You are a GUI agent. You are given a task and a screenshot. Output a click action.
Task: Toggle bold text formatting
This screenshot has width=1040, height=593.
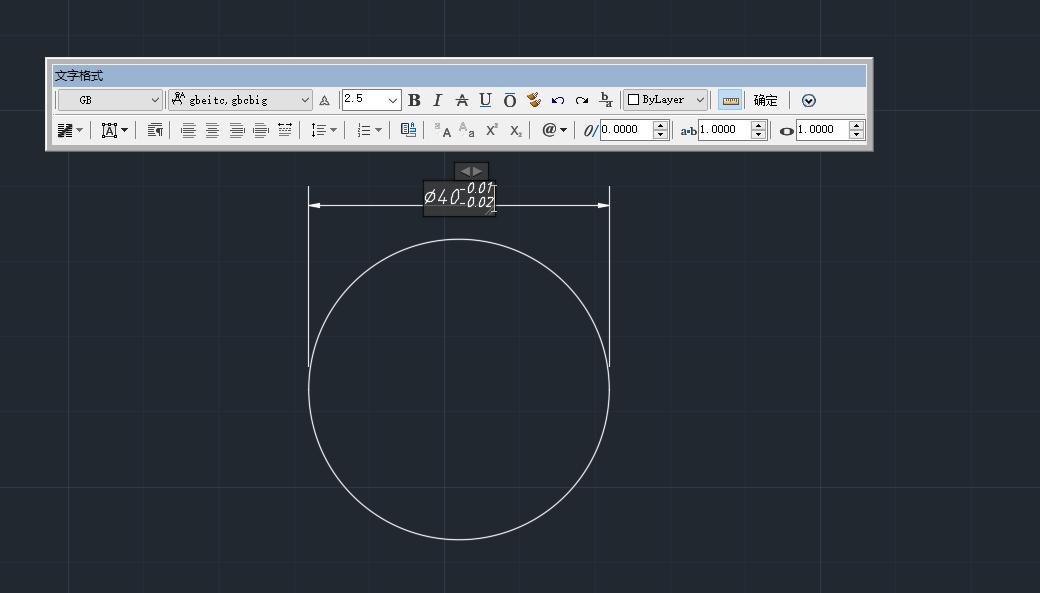414,100
